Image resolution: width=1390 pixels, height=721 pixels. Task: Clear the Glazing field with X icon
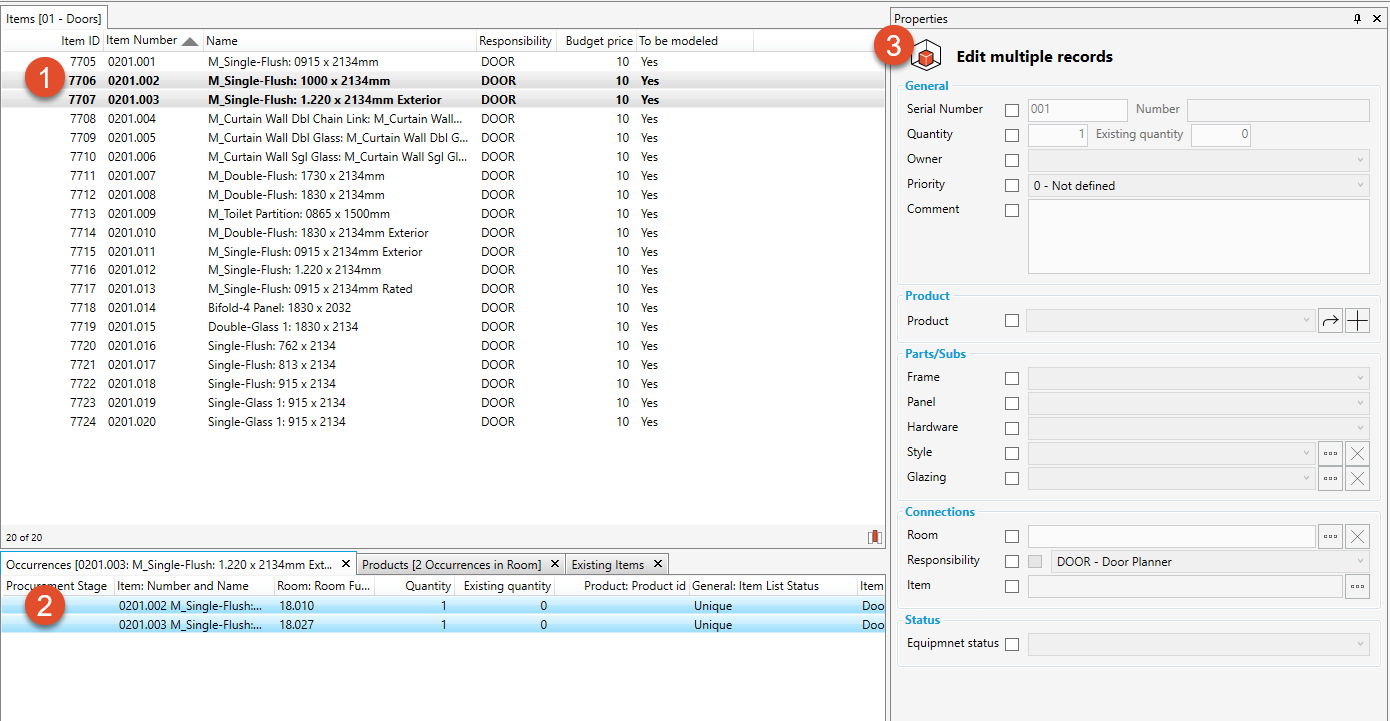[x=1357, y=479]
